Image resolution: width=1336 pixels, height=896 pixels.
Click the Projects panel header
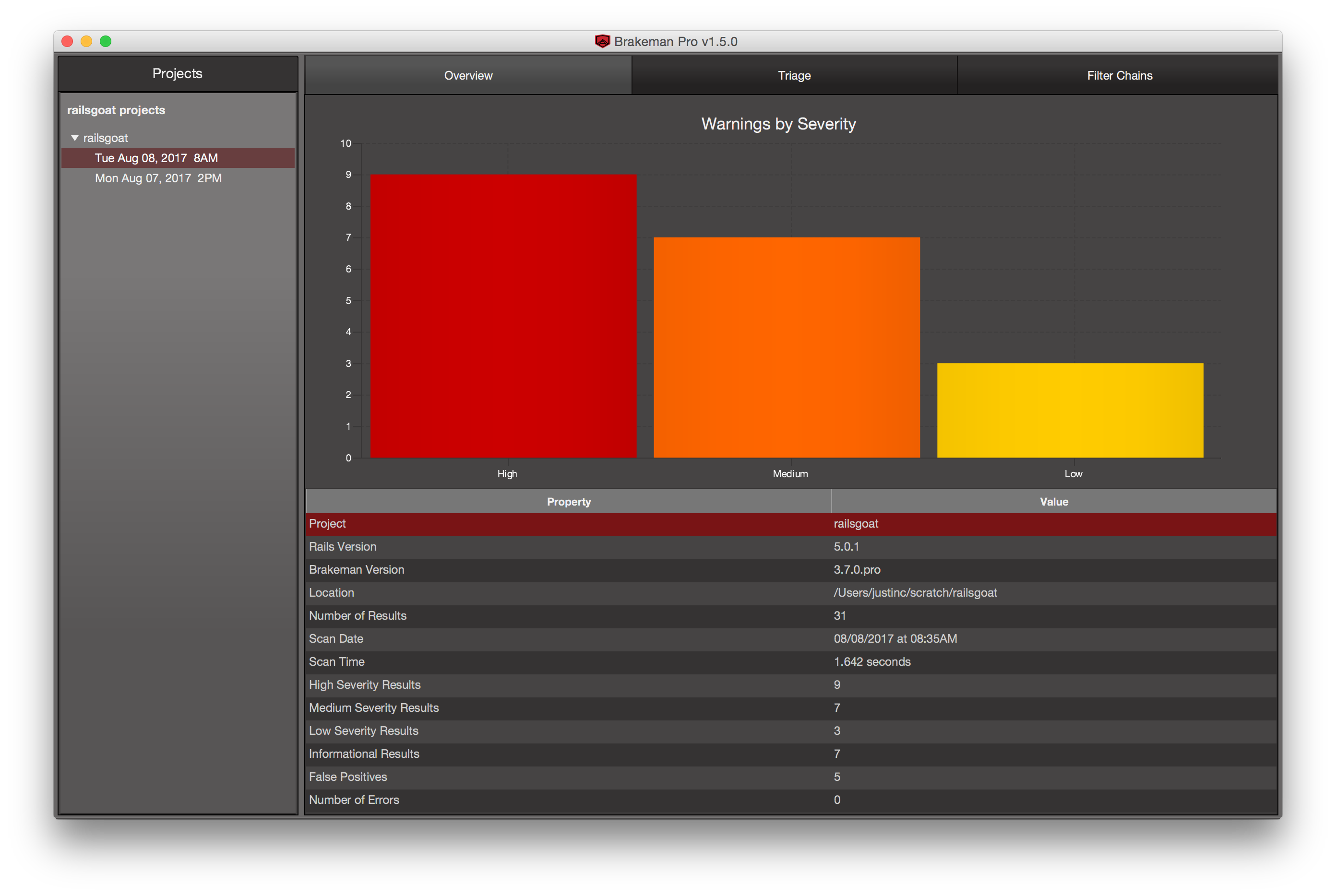(178, 74)
